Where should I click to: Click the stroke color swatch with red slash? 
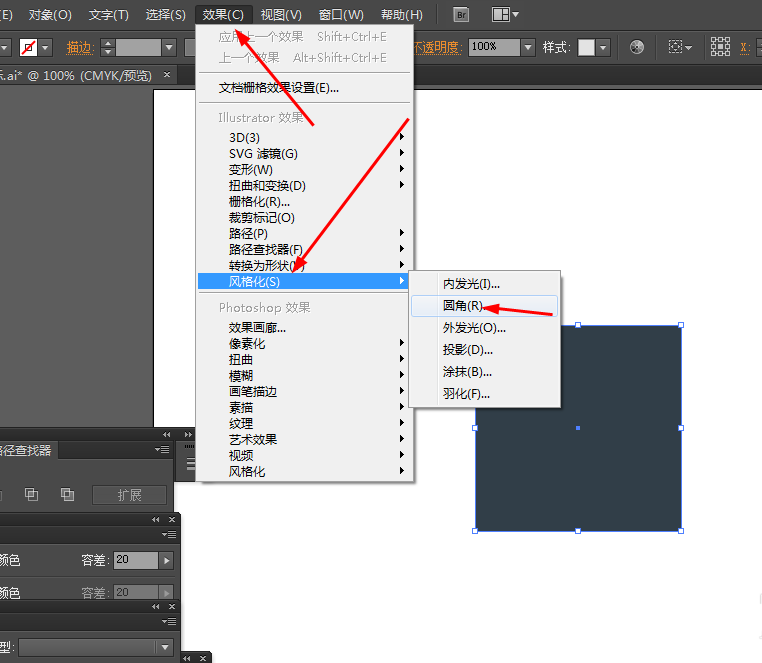29,47
